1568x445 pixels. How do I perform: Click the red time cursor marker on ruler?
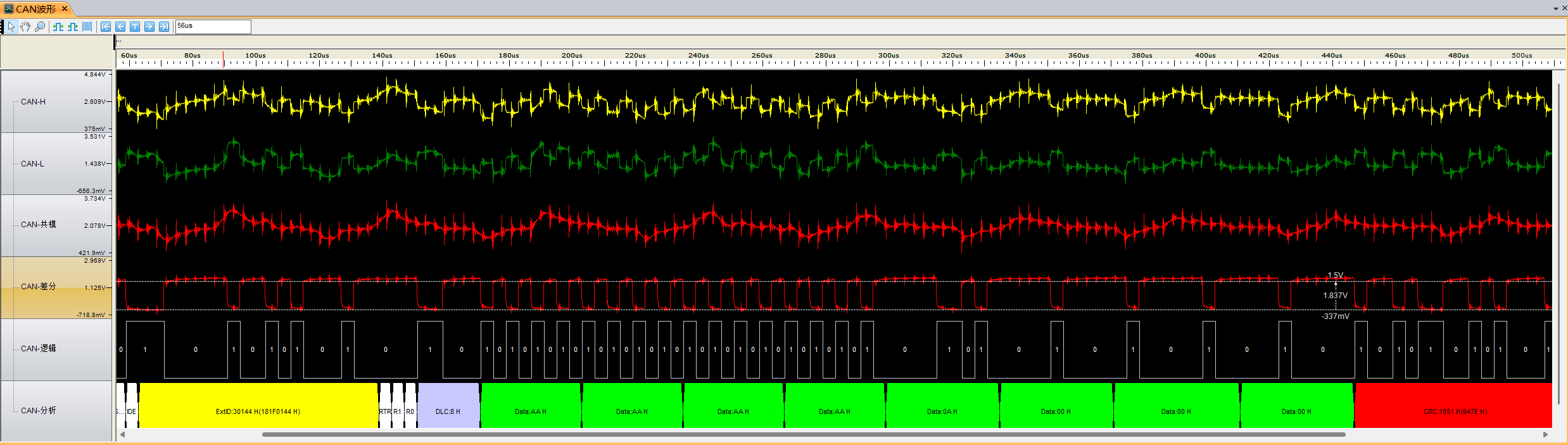223,59
